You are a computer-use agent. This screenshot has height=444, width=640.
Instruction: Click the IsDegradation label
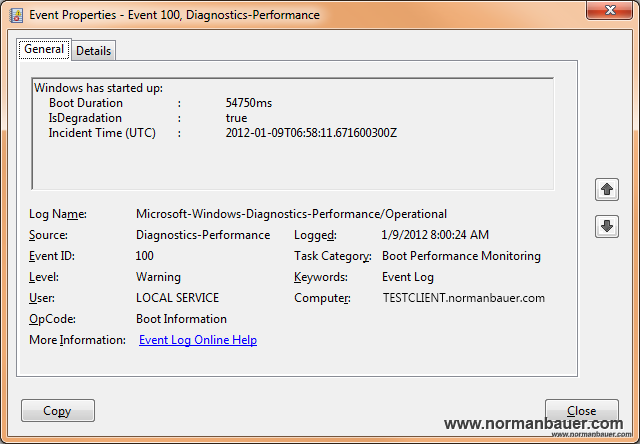(x=85, y=118)
